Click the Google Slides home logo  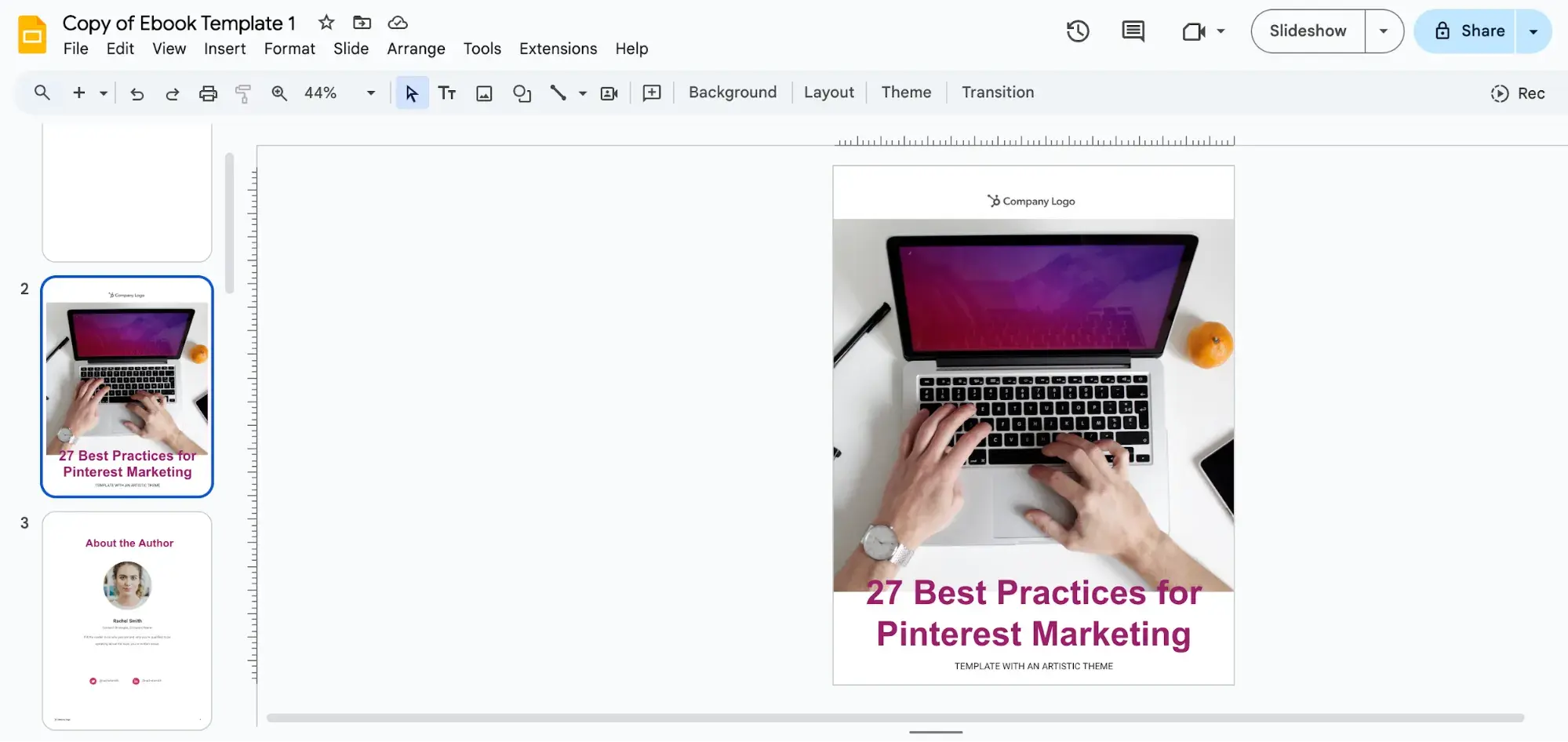point(32,35)
